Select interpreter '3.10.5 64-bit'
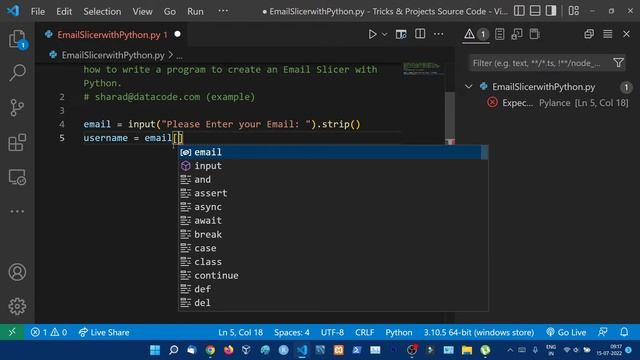Viewport: 640px width, 360px height. tap(479, 332)
